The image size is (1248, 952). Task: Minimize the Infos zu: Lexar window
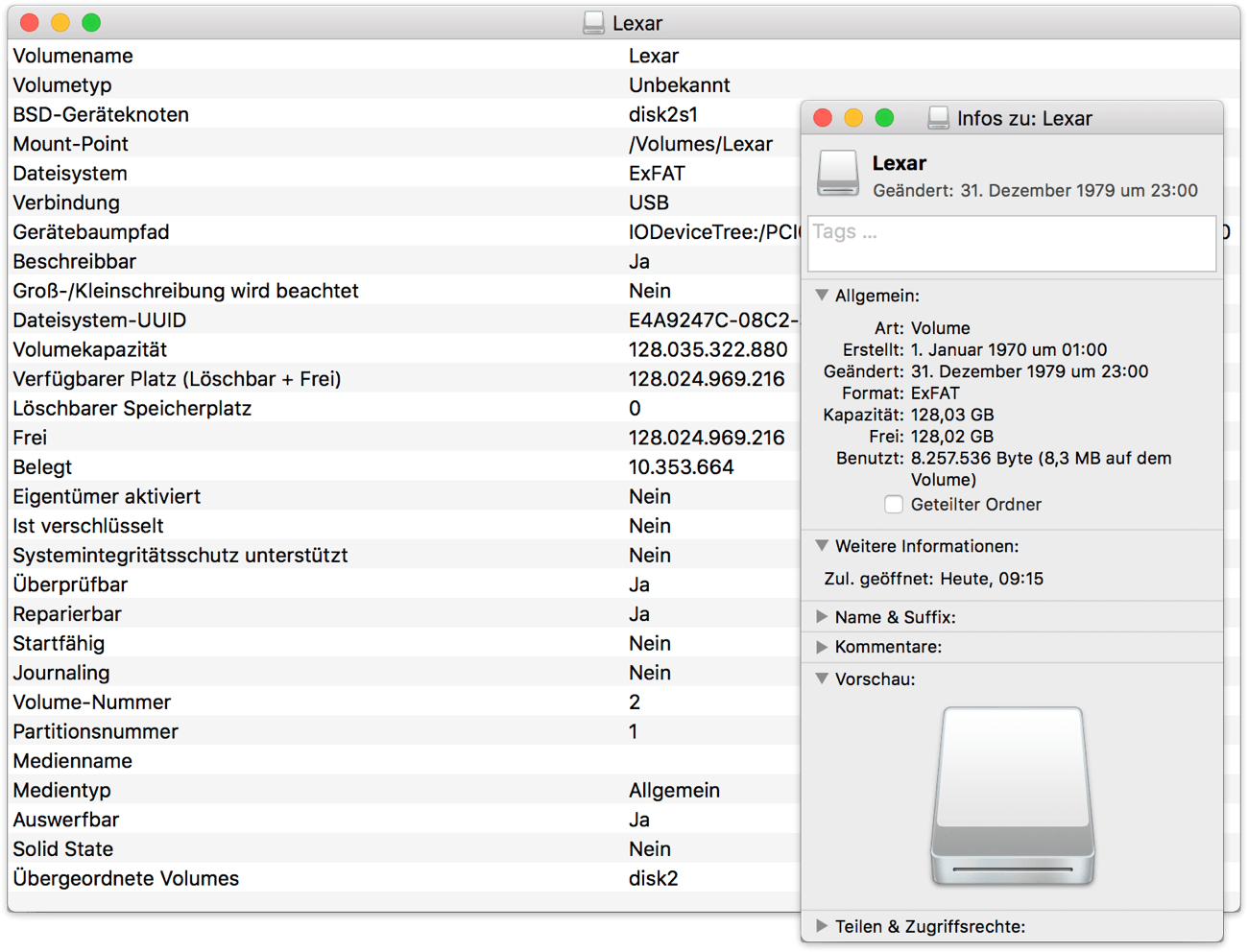click(x=853, y=118)
